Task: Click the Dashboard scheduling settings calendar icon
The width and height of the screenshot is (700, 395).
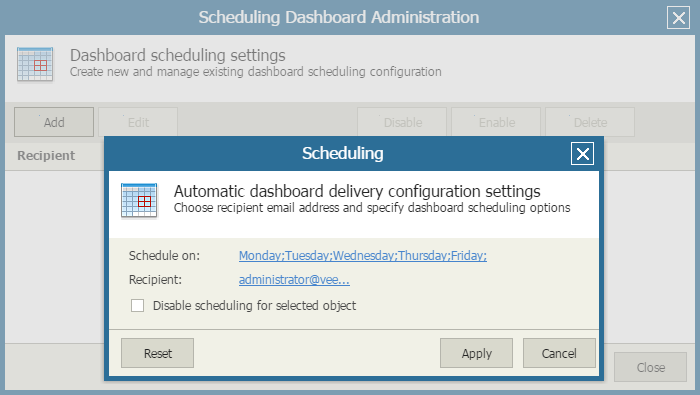Action: tap(35, 65)
